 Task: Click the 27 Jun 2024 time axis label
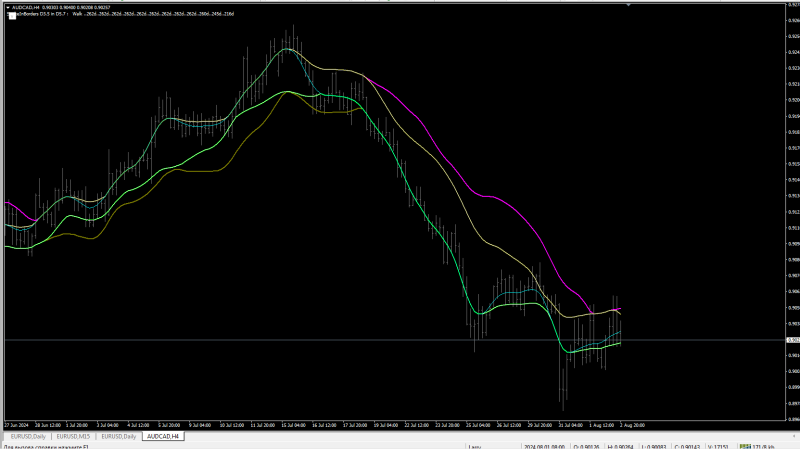coord(16,425)
